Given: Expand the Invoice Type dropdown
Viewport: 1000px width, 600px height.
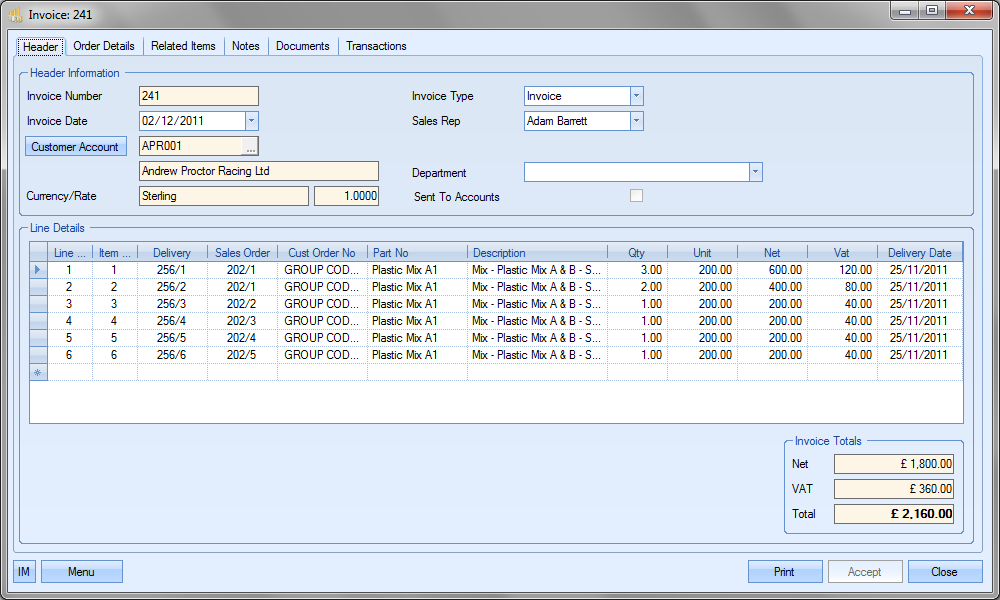Looking at the screenshot, I should click(x=636, y=96).
